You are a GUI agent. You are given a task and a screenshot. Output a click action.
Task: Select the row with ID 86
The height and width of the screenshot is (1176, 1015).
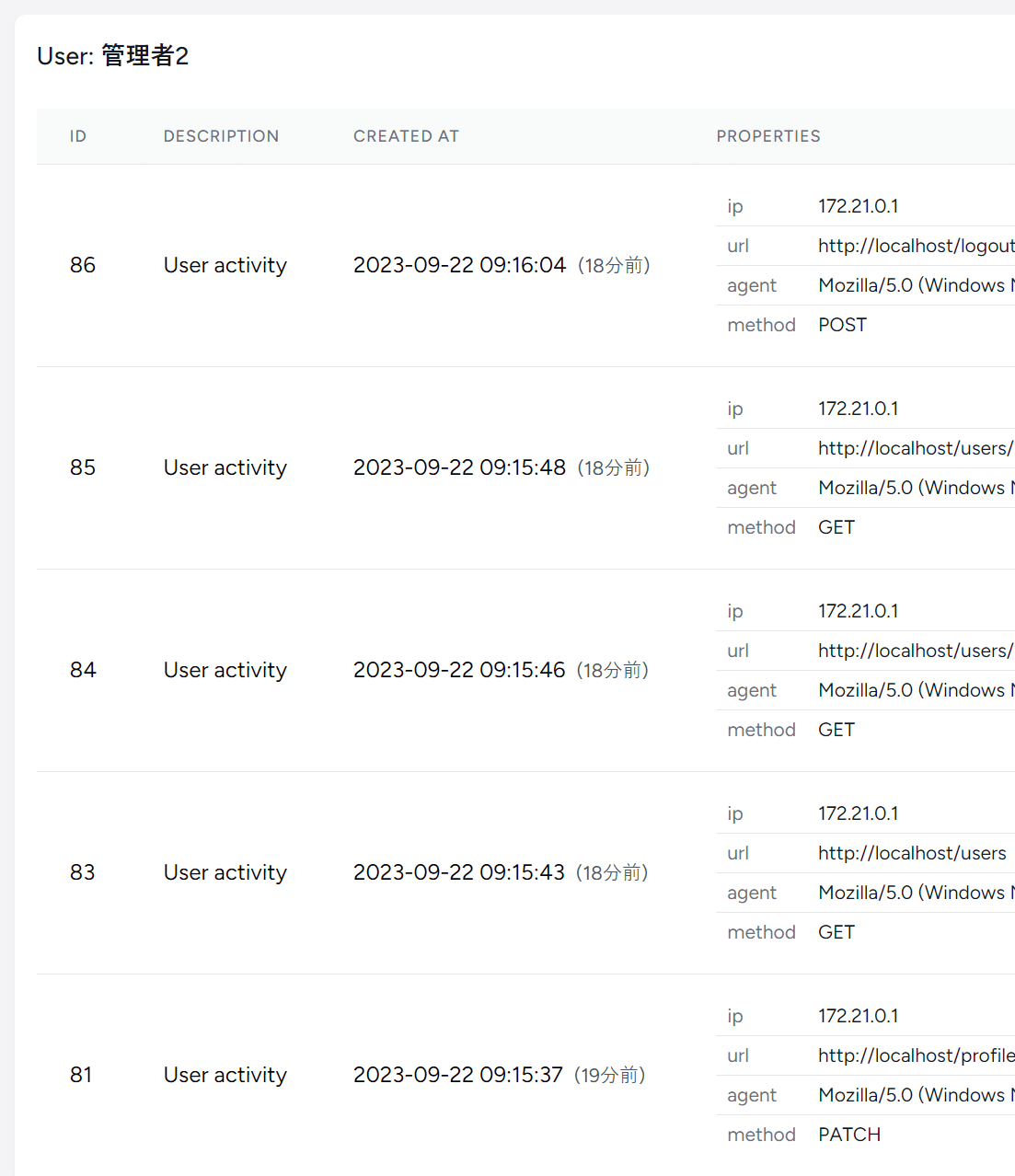[x=525, y=266]
